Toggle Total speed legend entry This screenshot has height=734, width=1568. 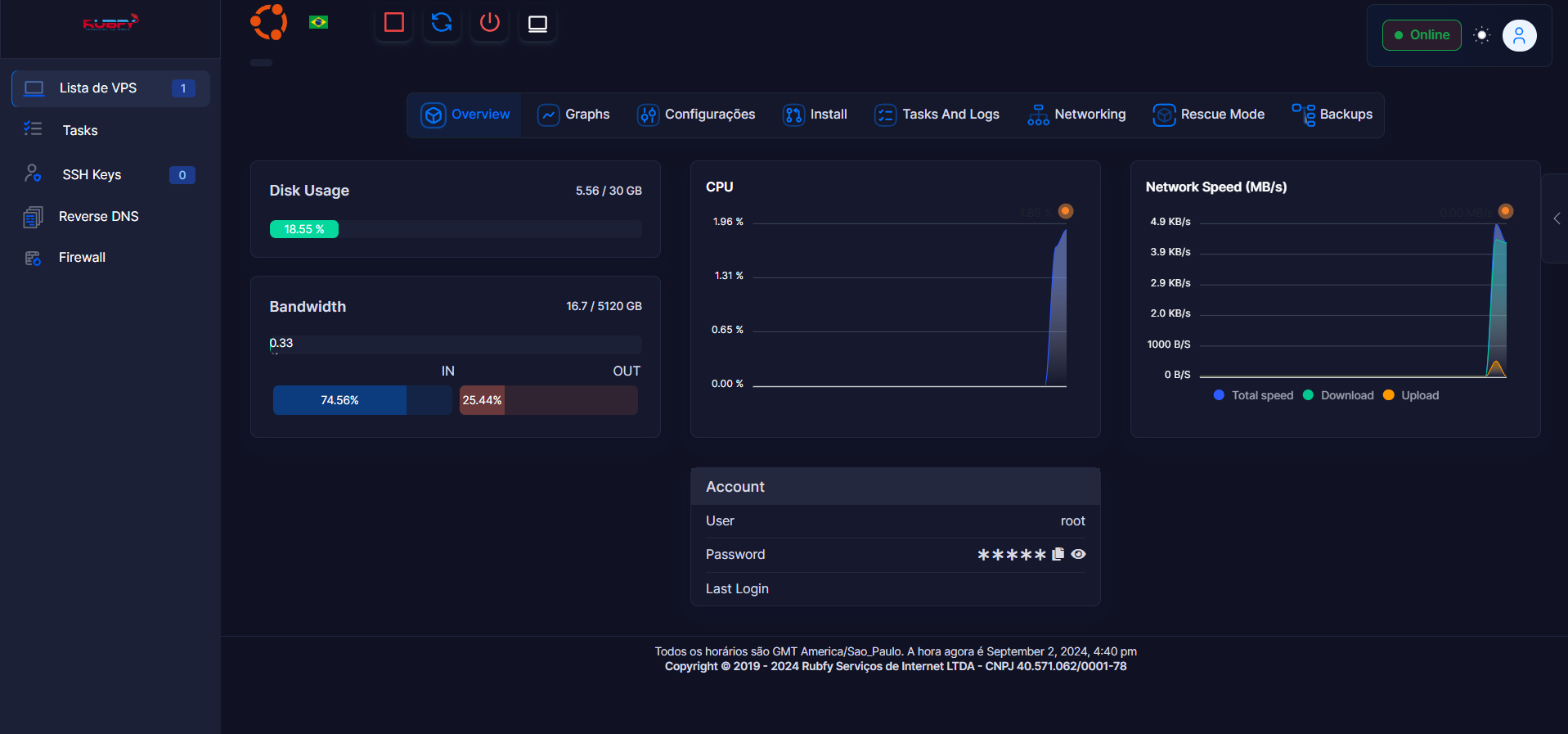tap(1253, 395)
